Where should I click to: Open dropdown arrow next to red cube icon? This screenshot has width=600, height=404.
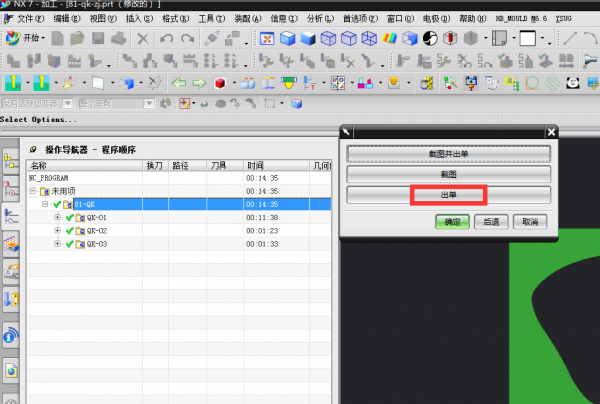[234, 83]
